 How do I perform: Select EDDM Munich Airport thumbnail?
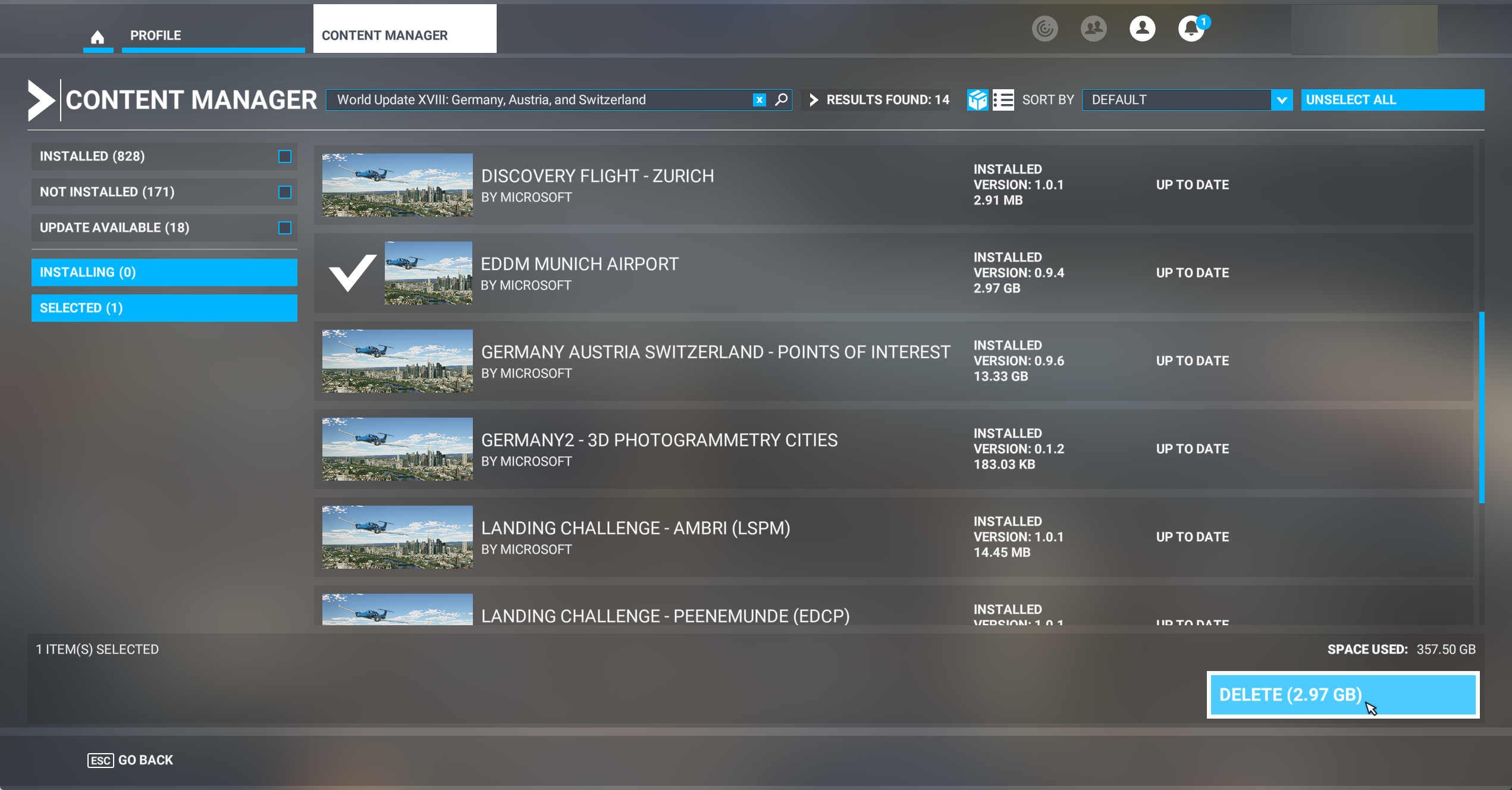pyautogui.click(x=428, y=273)
